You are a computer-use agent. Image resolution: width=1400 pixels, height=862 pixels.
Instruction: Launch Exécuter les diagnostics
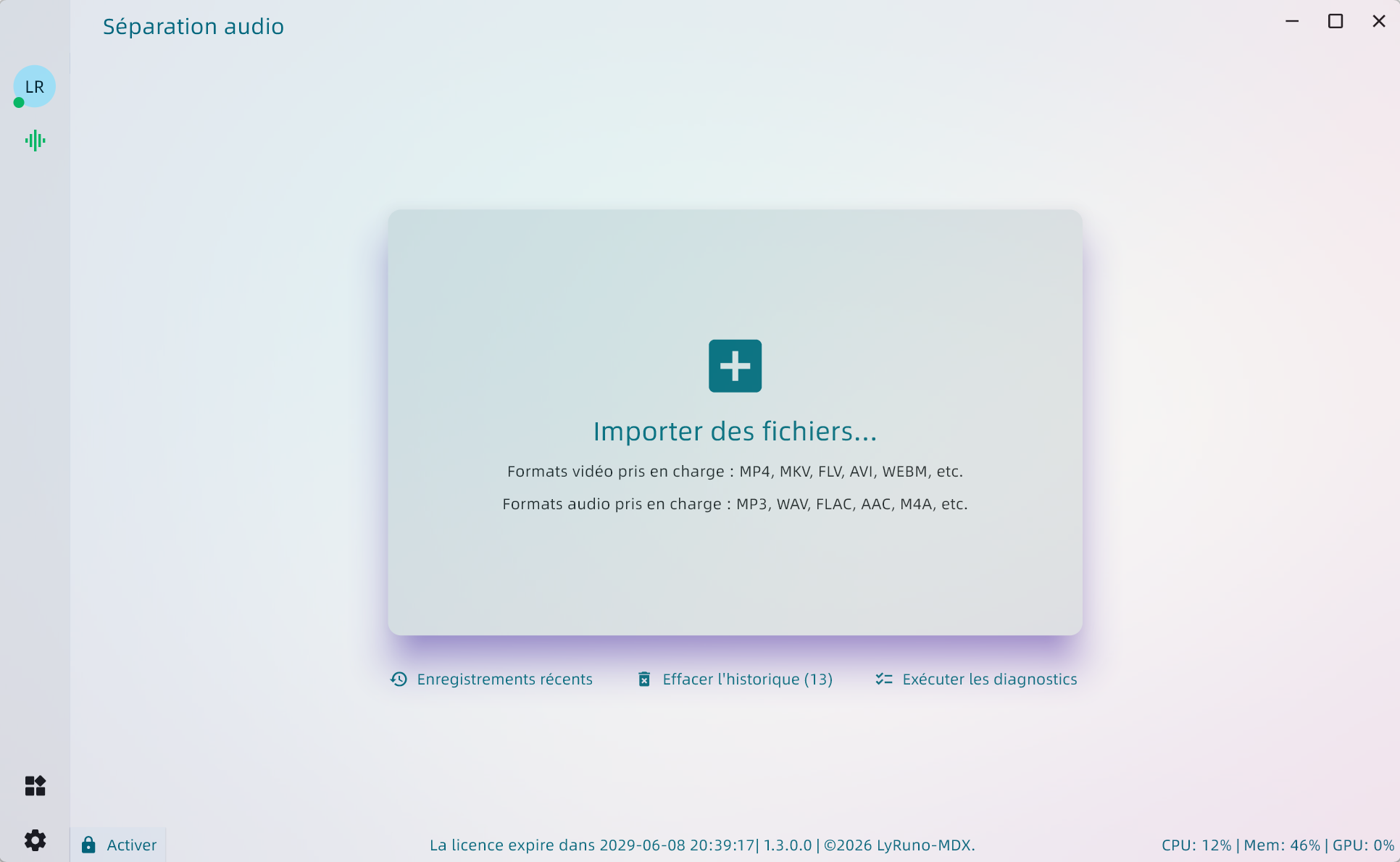[x=989, y=679]
